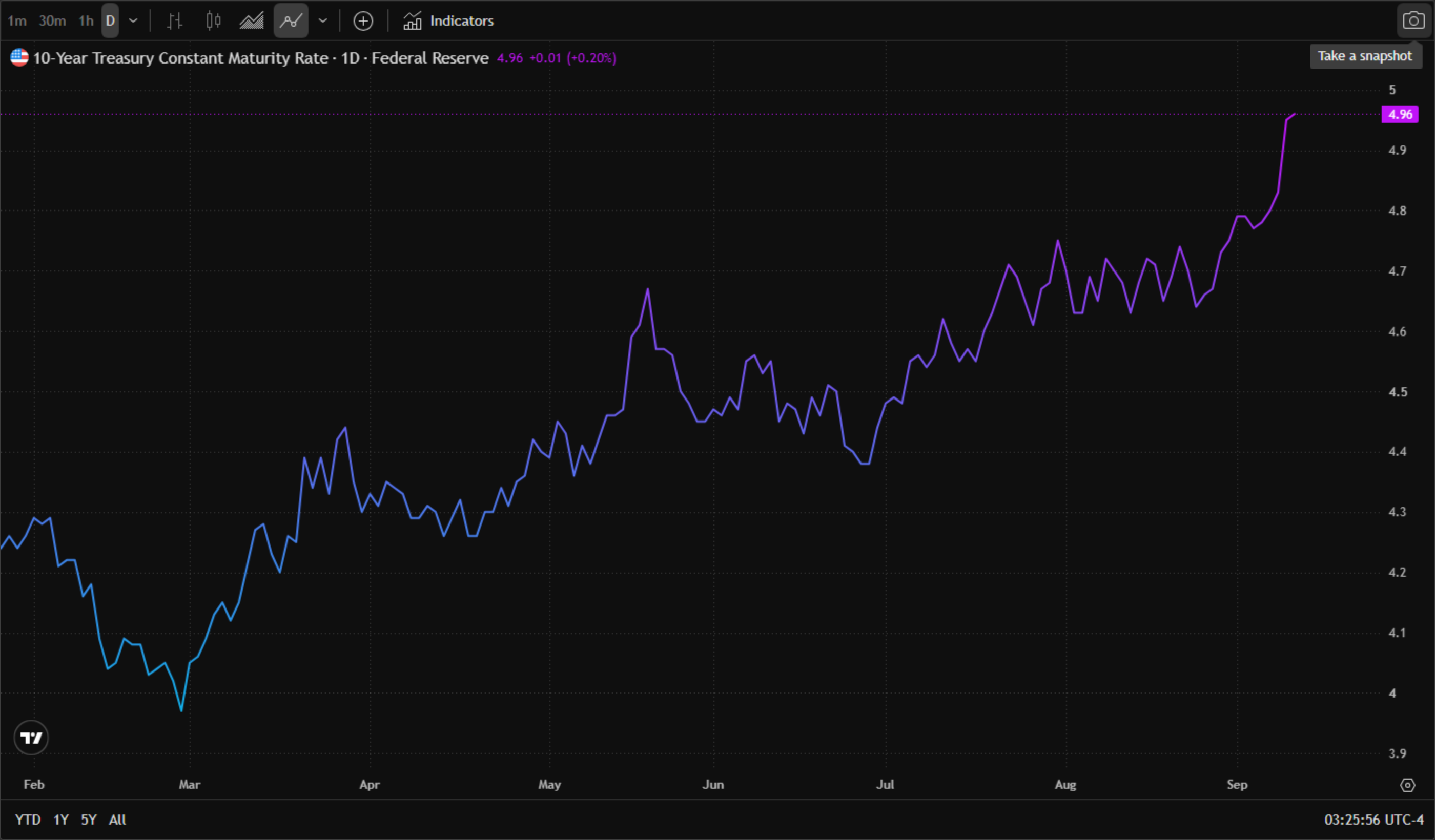1435x840 pixels.
Task: Switch to Candles chart style
Action: pos(214,21)
